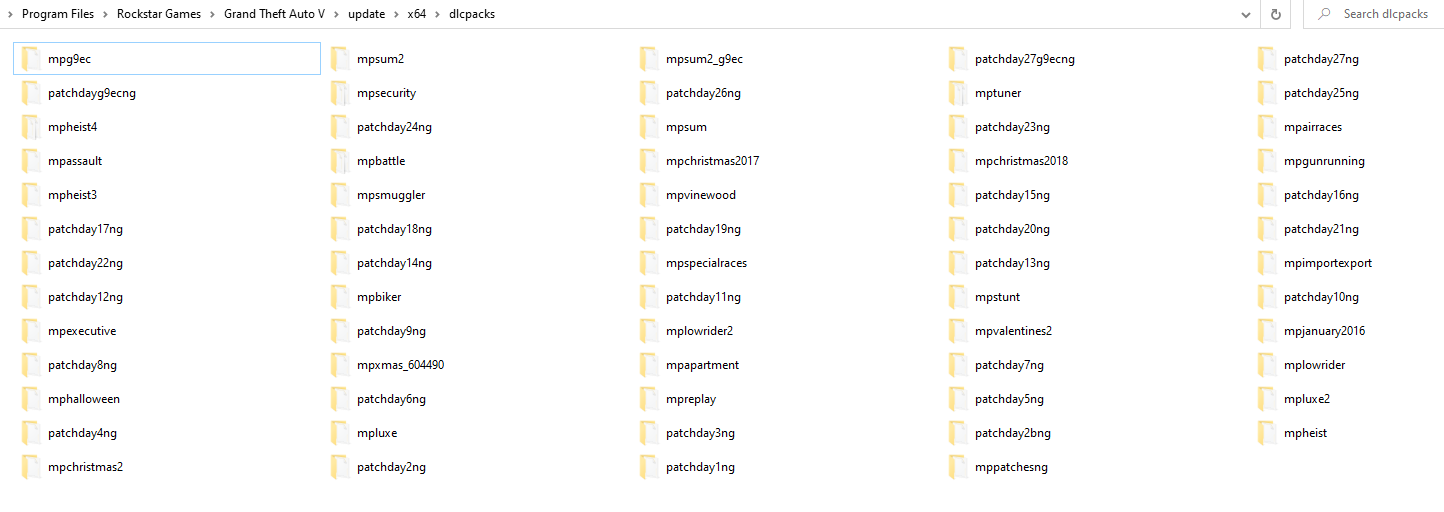Click the mphalloween folder icon
This screenshot has height=512, width=1444.
coord(30,399)
